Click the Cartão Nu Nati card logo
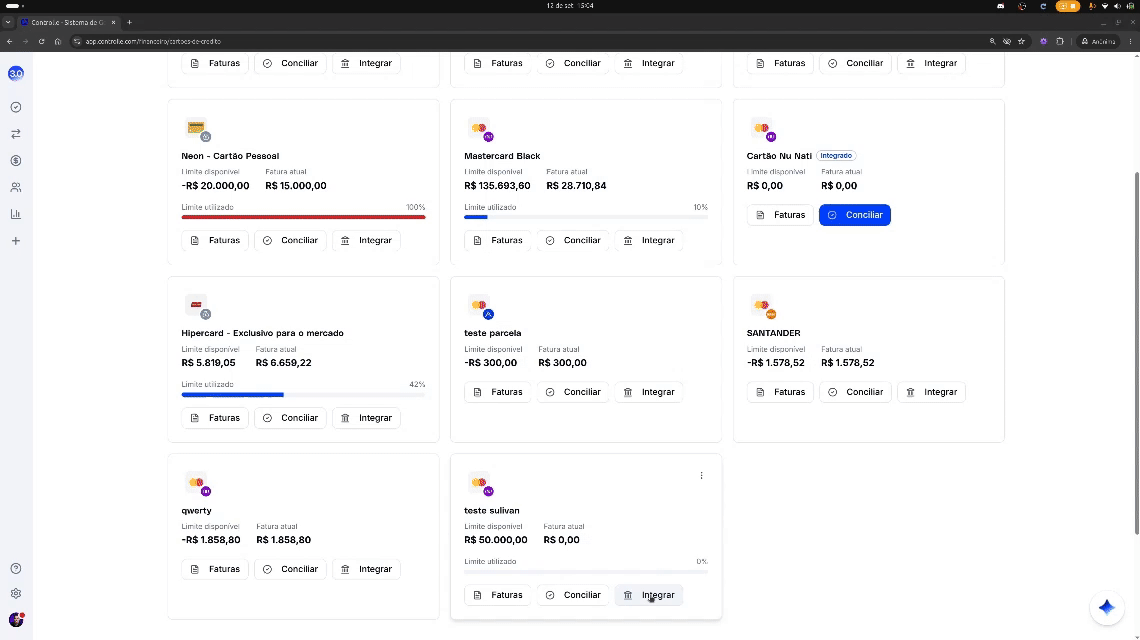This screenshot has height=640, width=1140. pyautogui.click(x=763, y=129)
